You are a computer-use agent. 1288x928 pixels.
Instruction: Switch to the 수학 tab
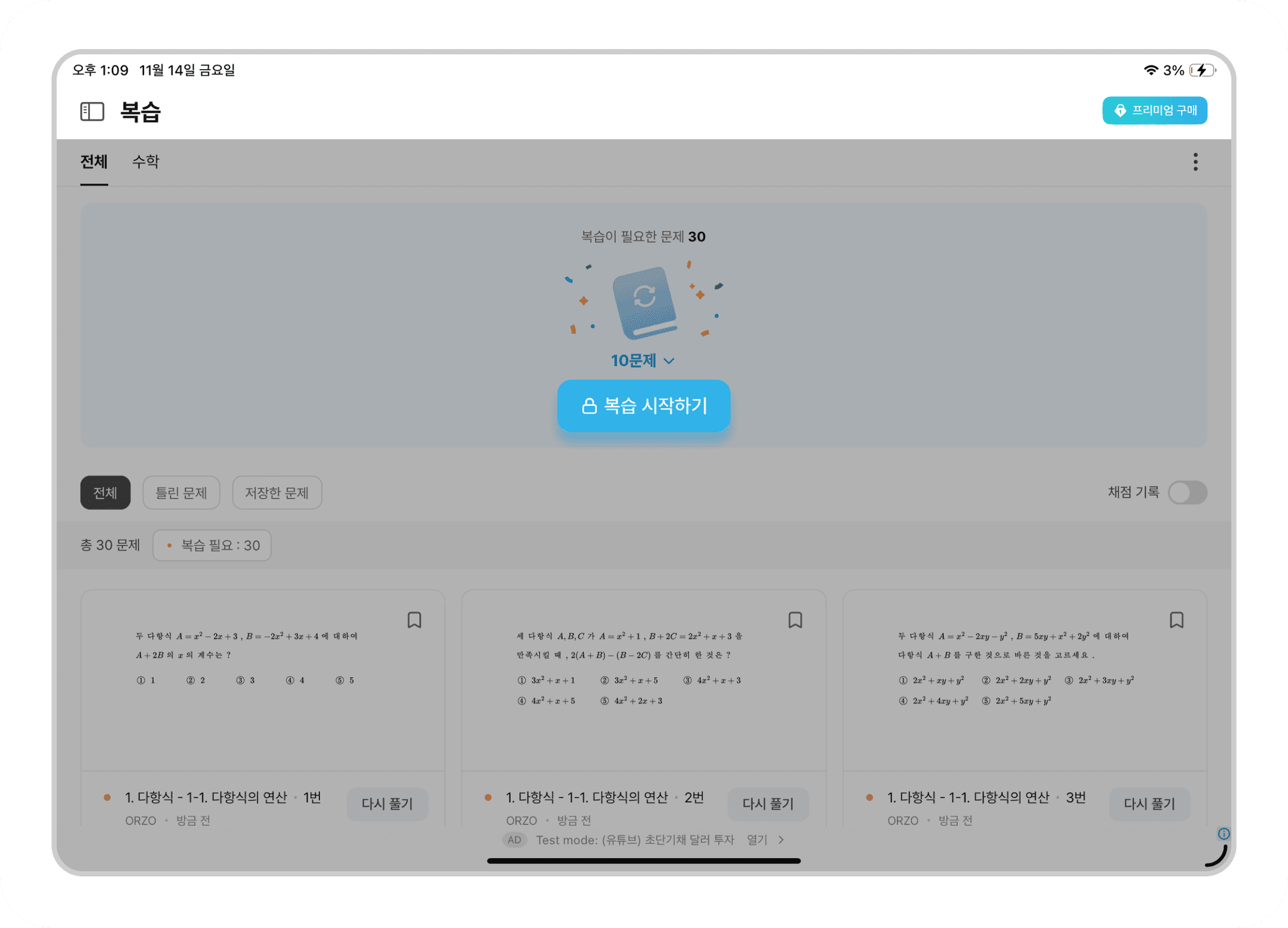(x=145, y=162)
